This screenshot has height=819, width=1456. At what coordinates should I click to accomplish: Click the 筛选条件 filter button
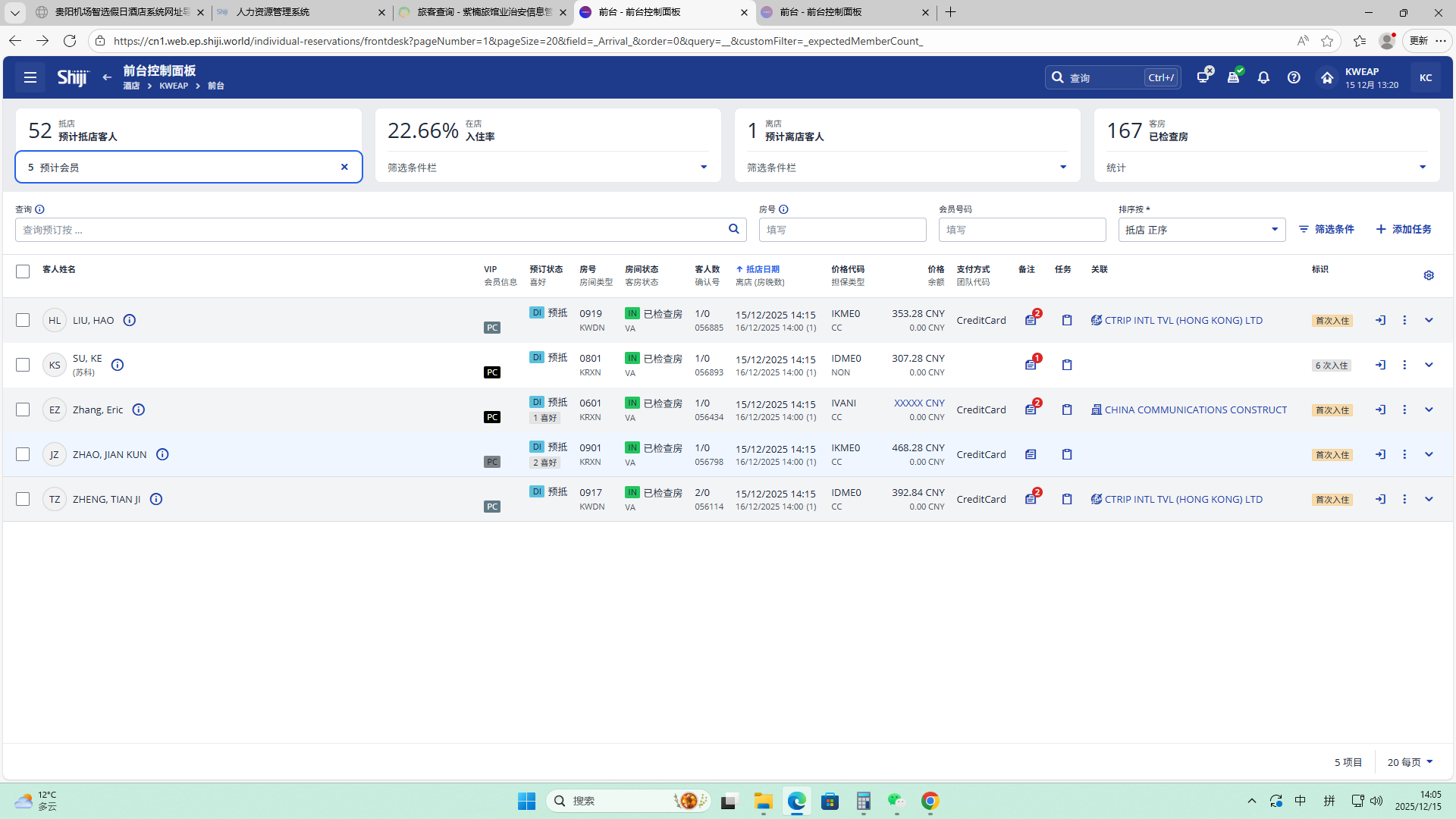[x=1326, y=229]
